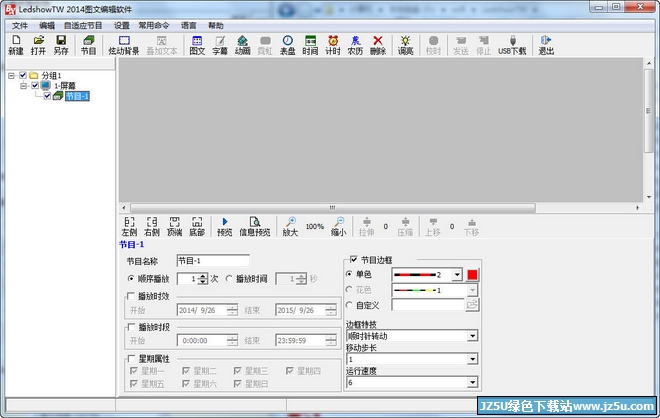Add a program with the 节目 icon
Screen dimensions: 660x418
tap(88, 45)
